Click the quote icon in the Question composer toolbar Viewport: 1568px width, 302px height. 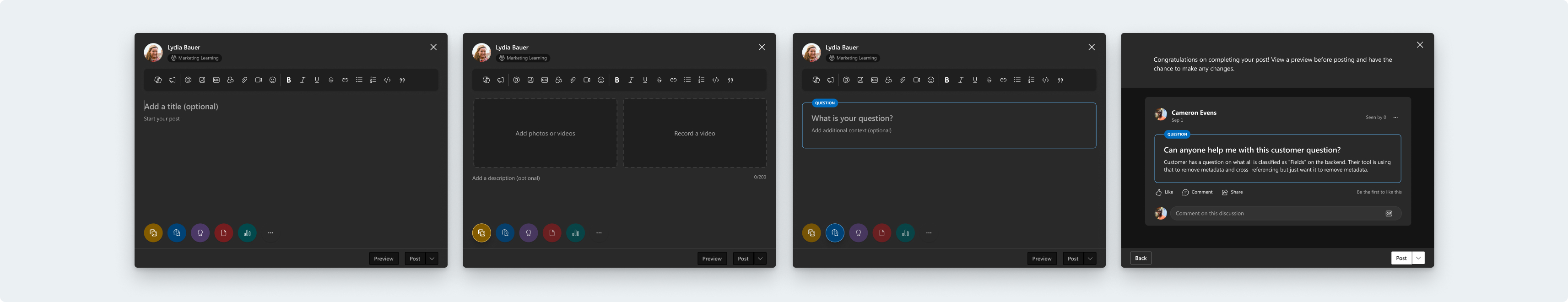[1060, 80]
